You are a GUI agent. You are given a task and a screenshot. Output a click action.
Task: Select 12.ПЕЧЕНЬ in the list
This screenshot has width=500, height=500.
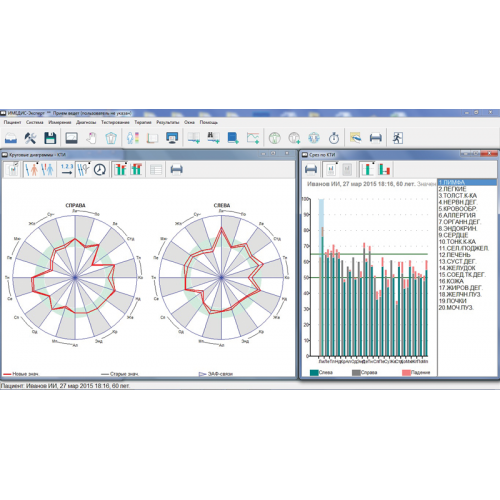pyautogui.click(x=467, y=255)
